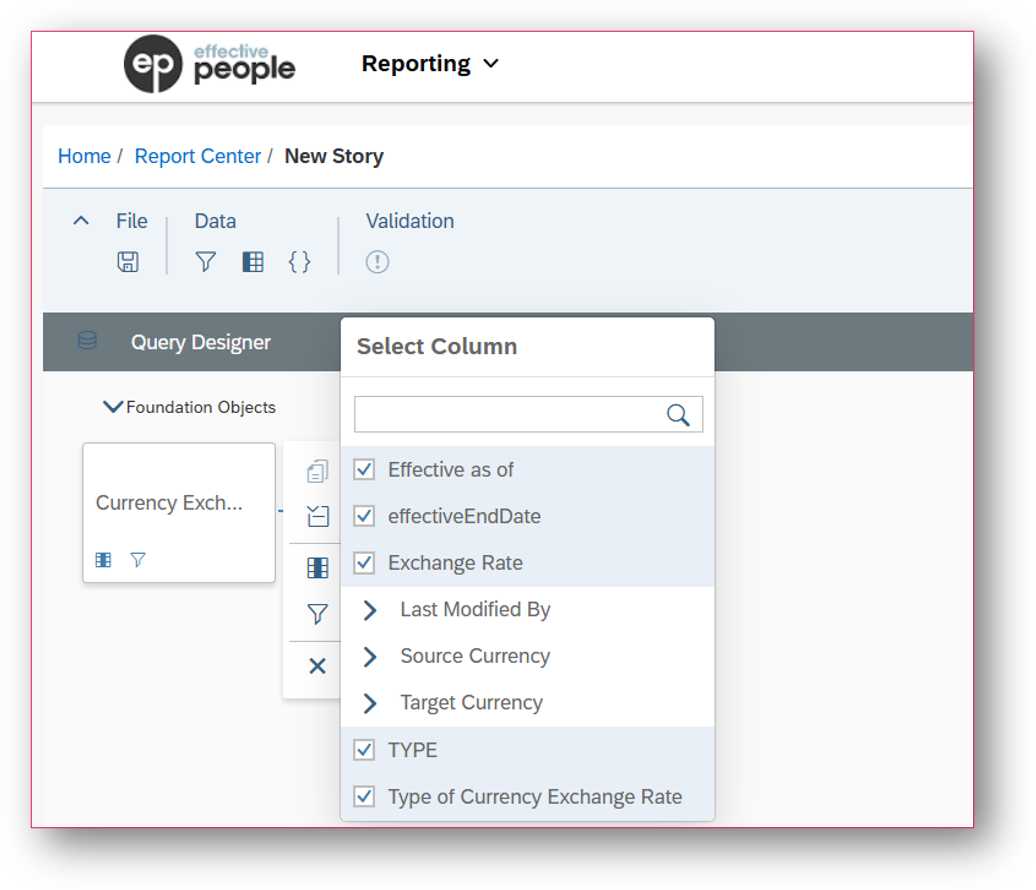Uncheck Type of Currency Exchange Rate checkbox
This screenshot has height=890, width=1036.
tap(364, 796)
